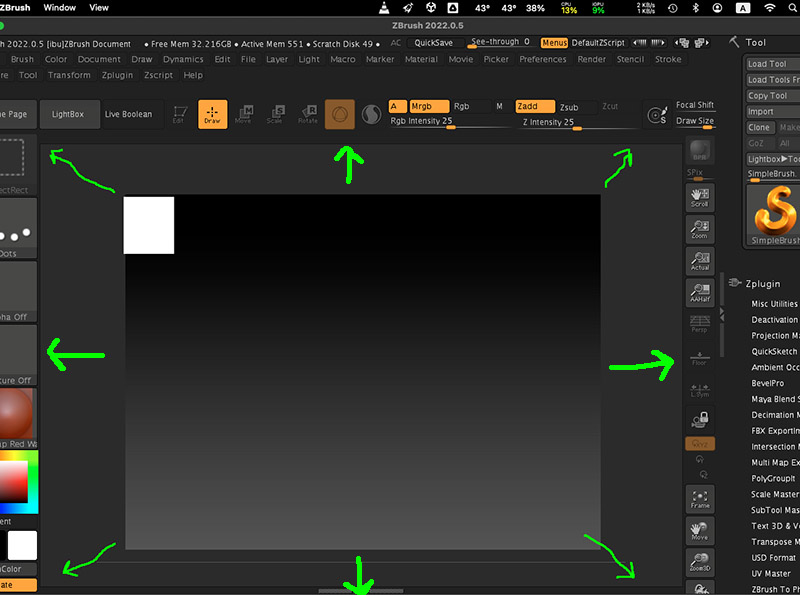Click the Load Tool button
This screenshot has height=595, width=800.
(772, 64)
